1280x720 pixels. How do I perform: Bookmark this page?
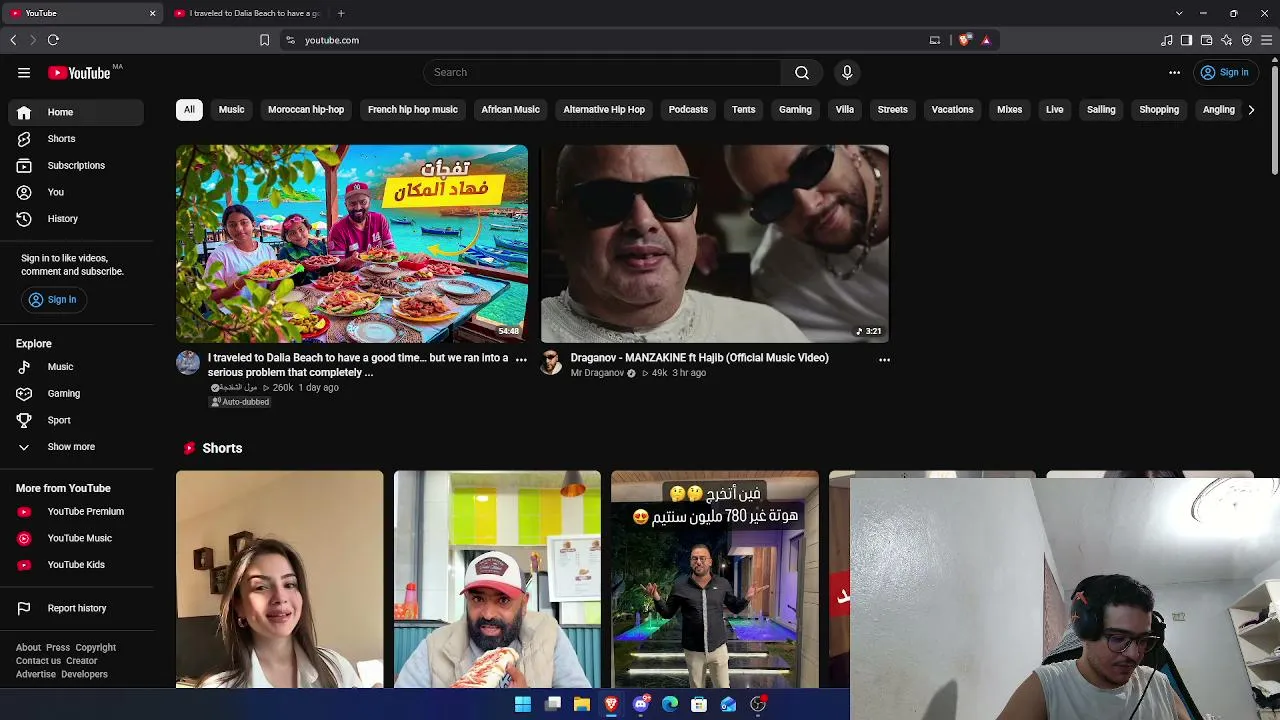click(x=264, y=40)
